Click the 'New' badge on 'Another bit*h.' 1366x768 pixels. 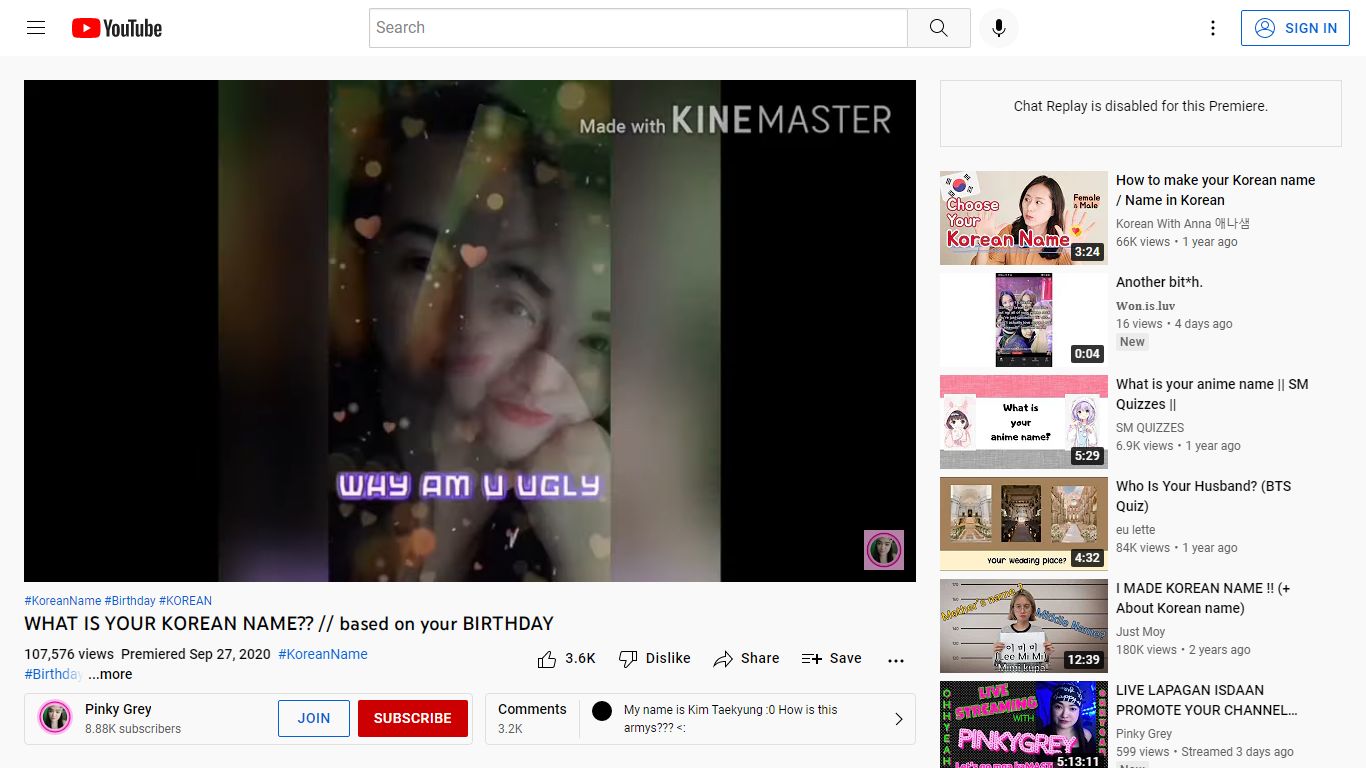click(x=1132, y=342)
